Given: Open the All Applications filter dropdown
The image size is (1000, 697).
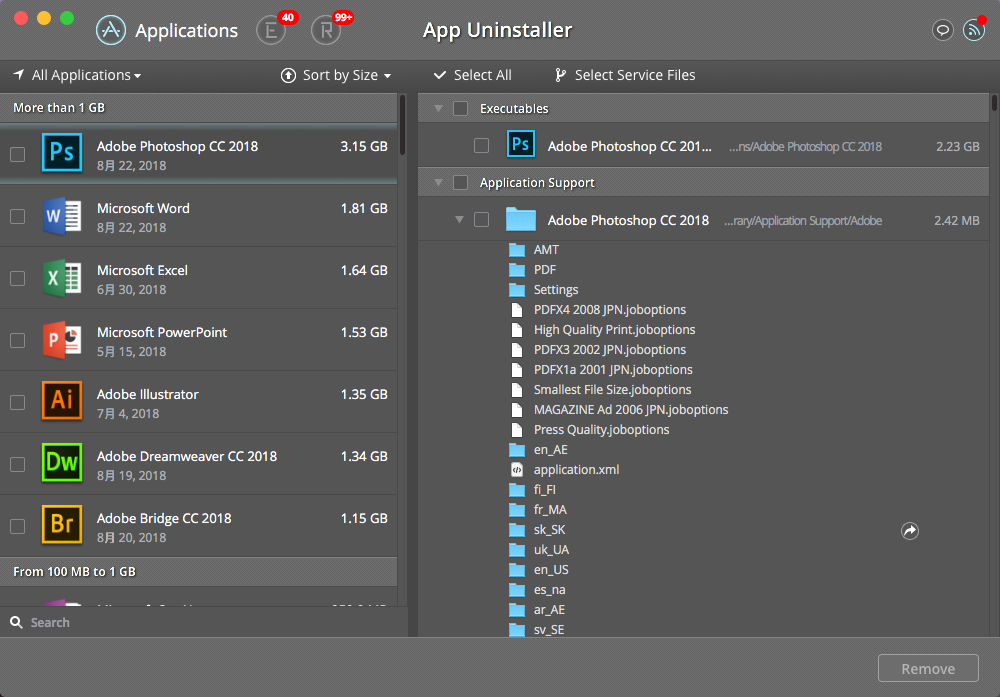Looking at the screenshot, I should (77, 75).
